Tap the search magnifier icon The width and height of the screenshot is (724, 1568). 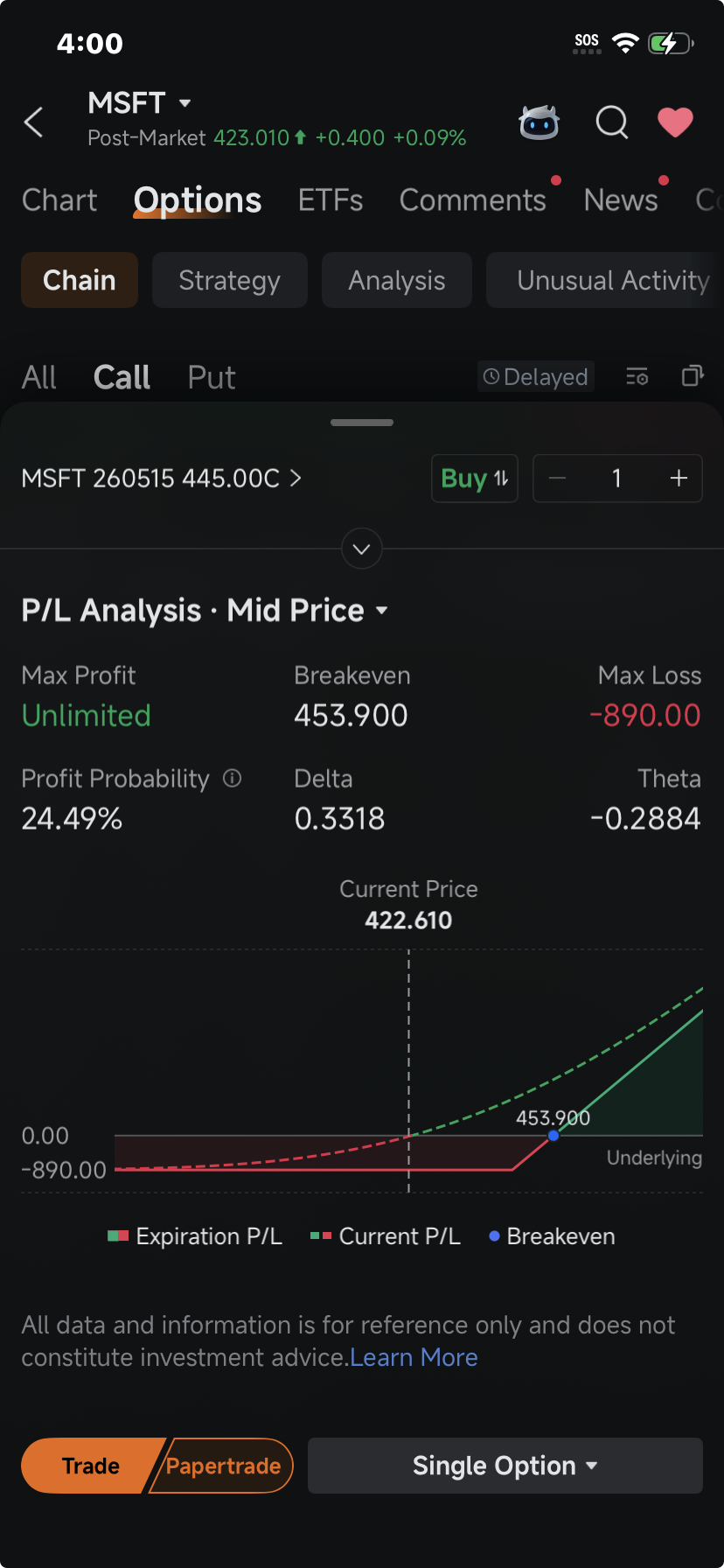click(x=612, y=122)
